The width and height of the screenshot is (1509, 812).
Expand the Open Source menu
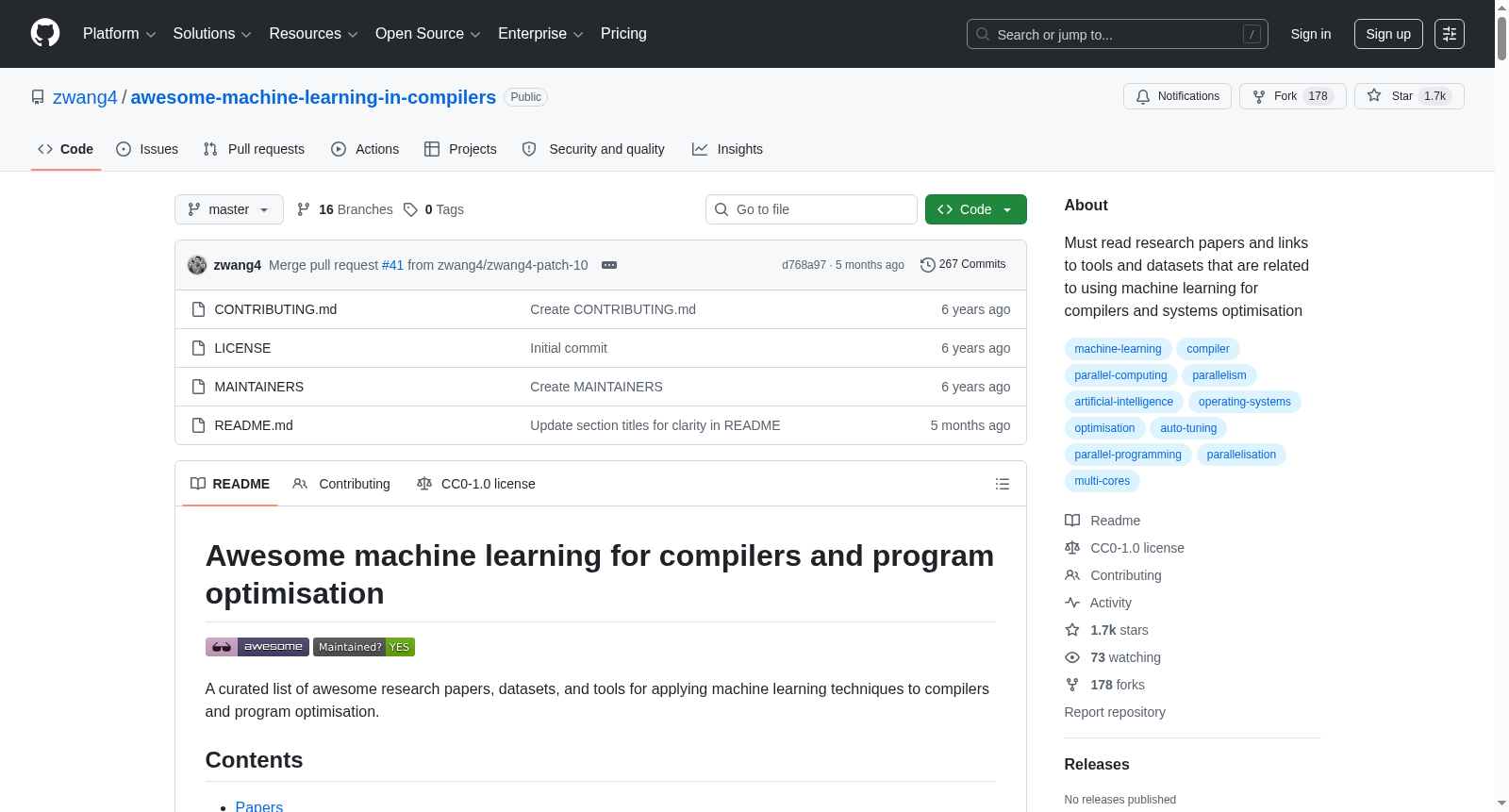coord(428,34)
